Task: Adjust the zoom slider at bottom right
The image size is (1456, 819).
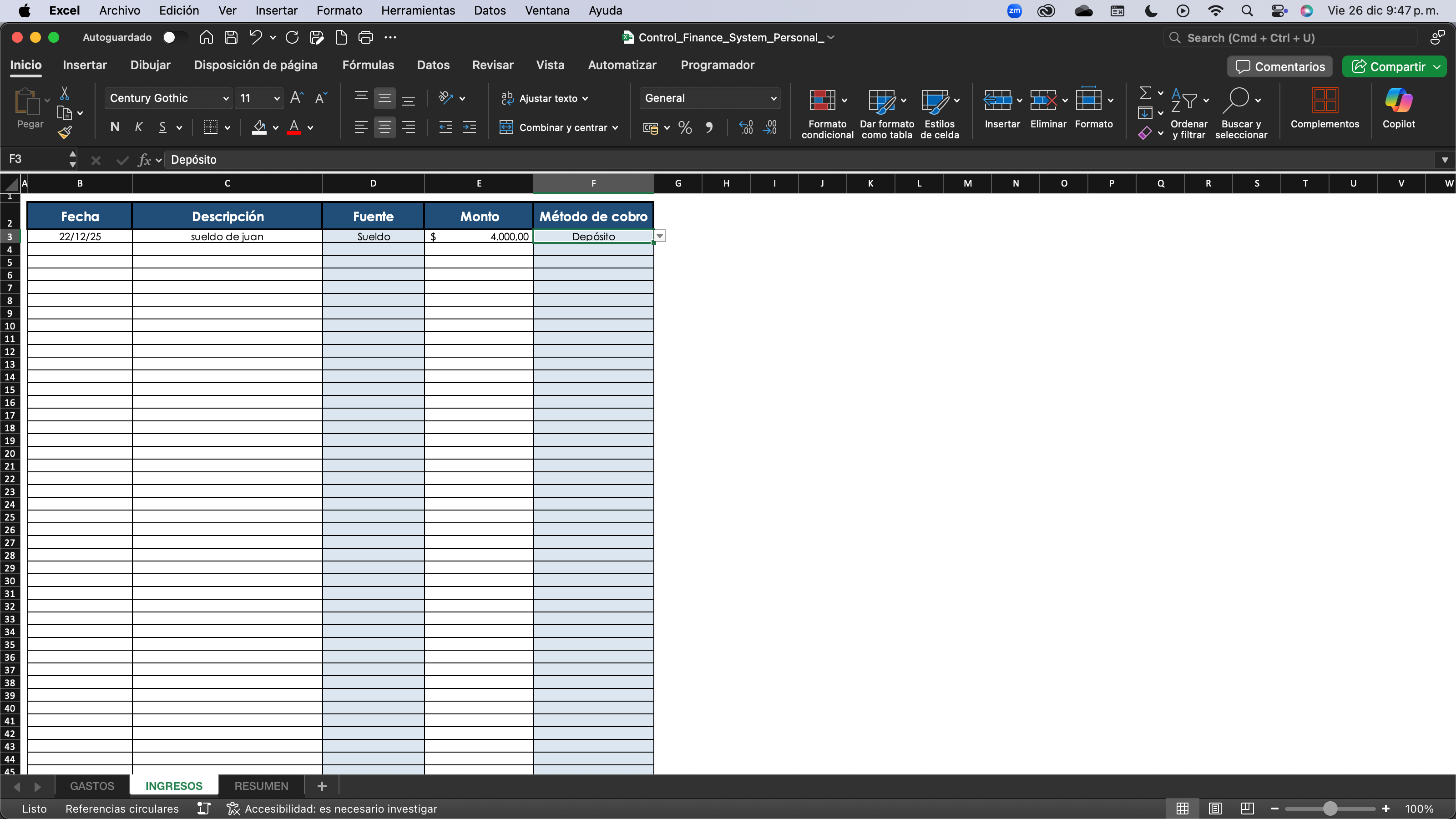Action: [1331, 808]
